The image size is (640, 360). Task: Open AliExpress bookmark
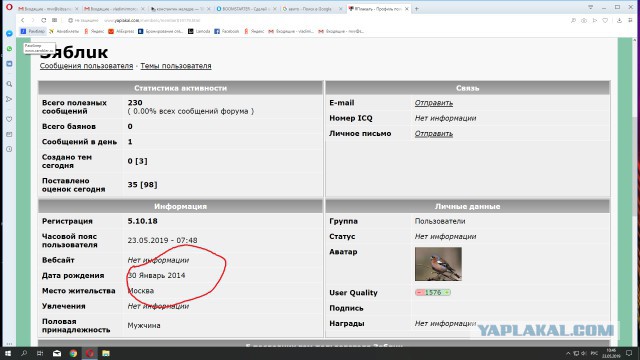(121, 31)
